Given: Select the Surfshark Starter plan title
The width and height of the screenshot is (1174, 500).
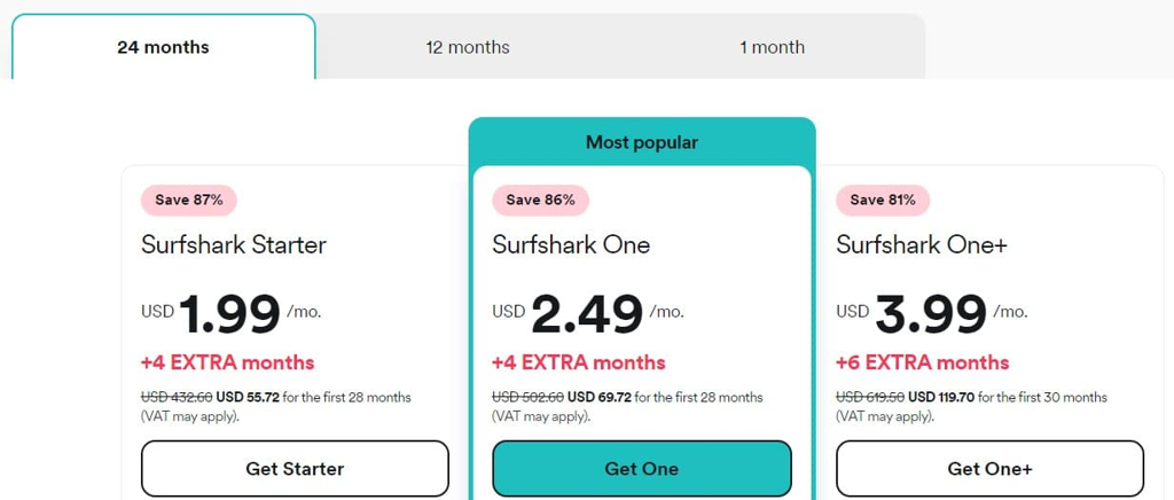Looking at the screenshot, I should click(x=234, y=245).
